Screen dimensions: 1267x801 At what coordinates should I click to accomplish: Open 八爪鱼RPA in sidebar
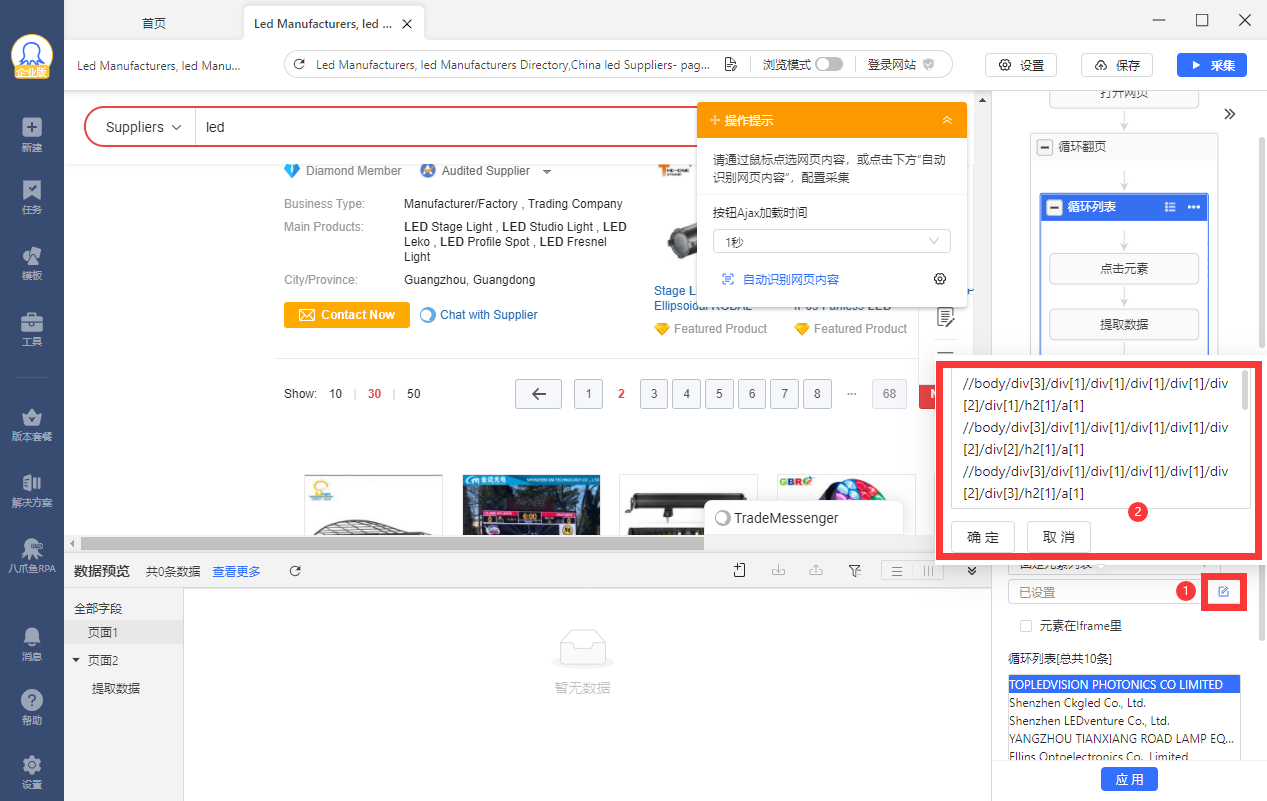(x=32, y=556)
